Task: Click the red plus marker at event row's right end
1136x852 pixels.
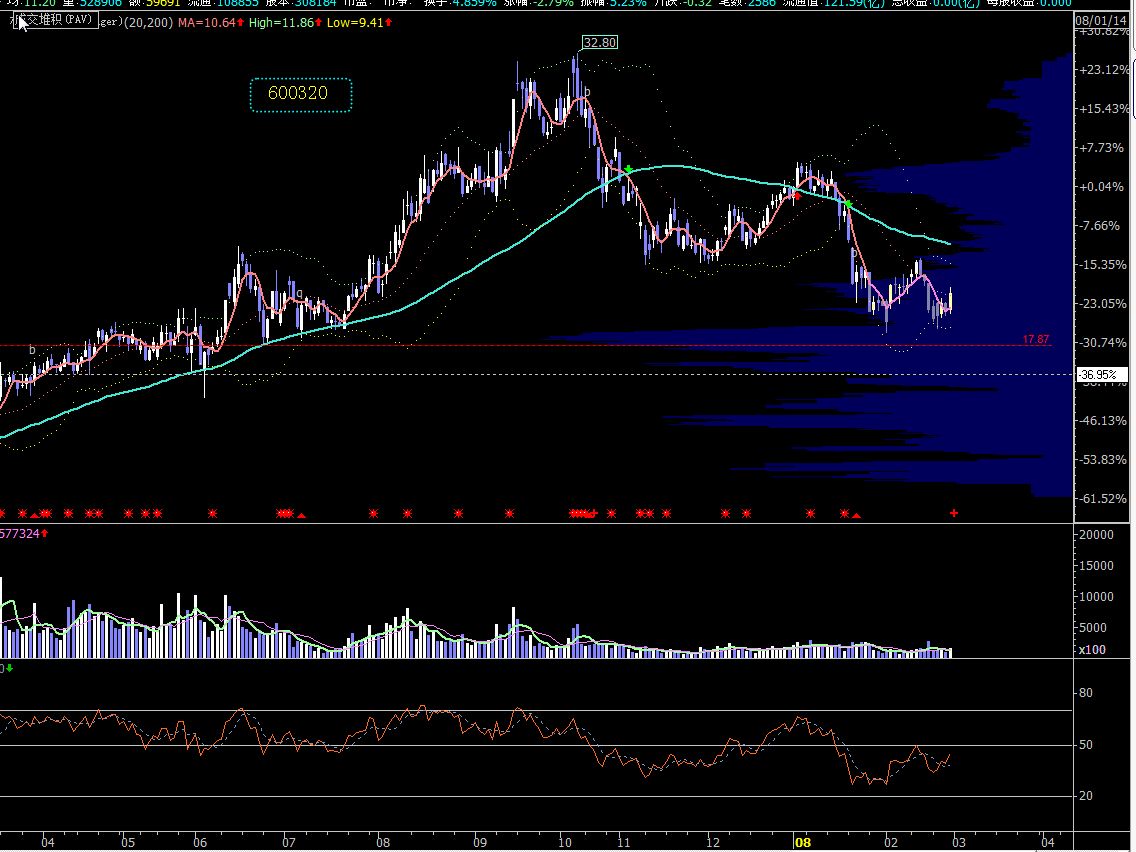Action: [954, 513]
